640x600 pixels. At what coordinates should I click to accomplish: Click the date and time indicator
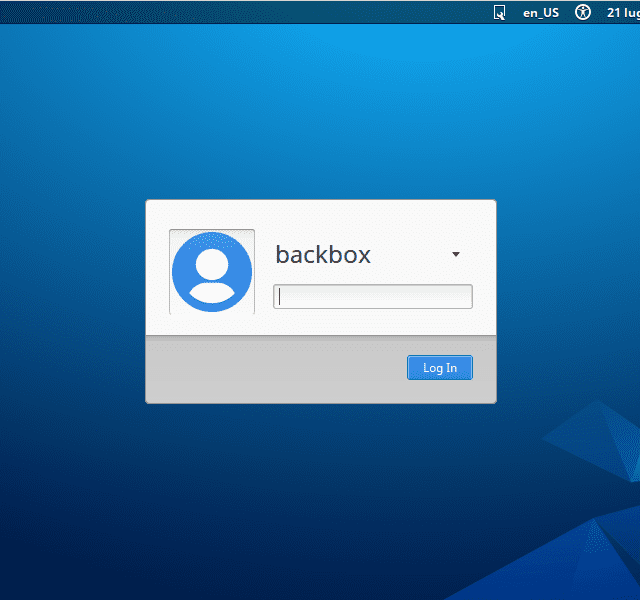pos(623,13)
